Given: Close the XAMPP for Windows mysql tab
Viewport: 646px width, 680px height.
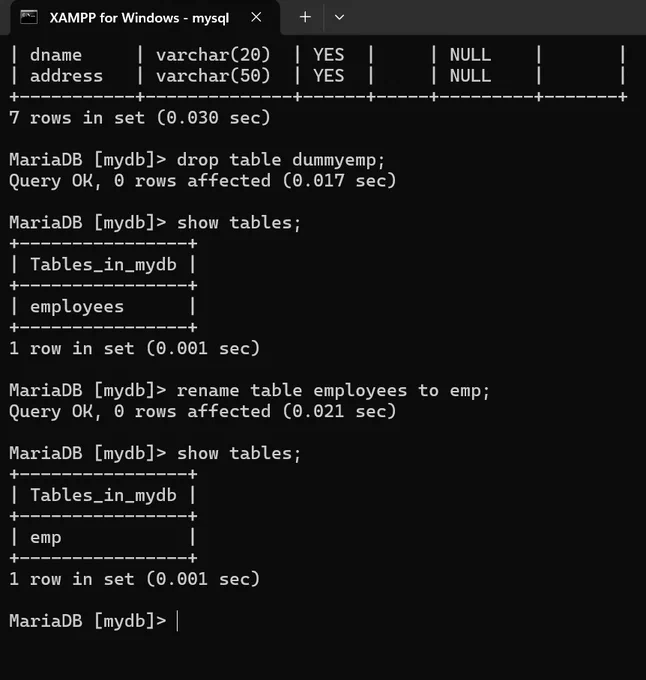Looking at the screenshot, I should tap(256, 17).
